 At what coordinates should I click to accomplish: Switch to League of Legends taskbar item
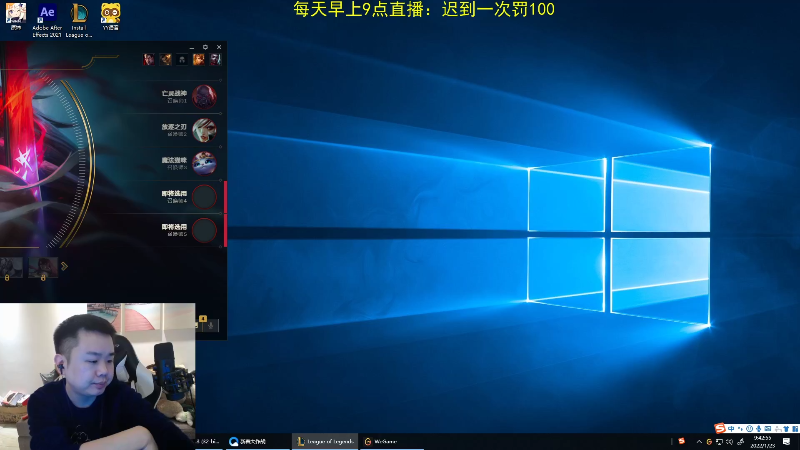325,441
